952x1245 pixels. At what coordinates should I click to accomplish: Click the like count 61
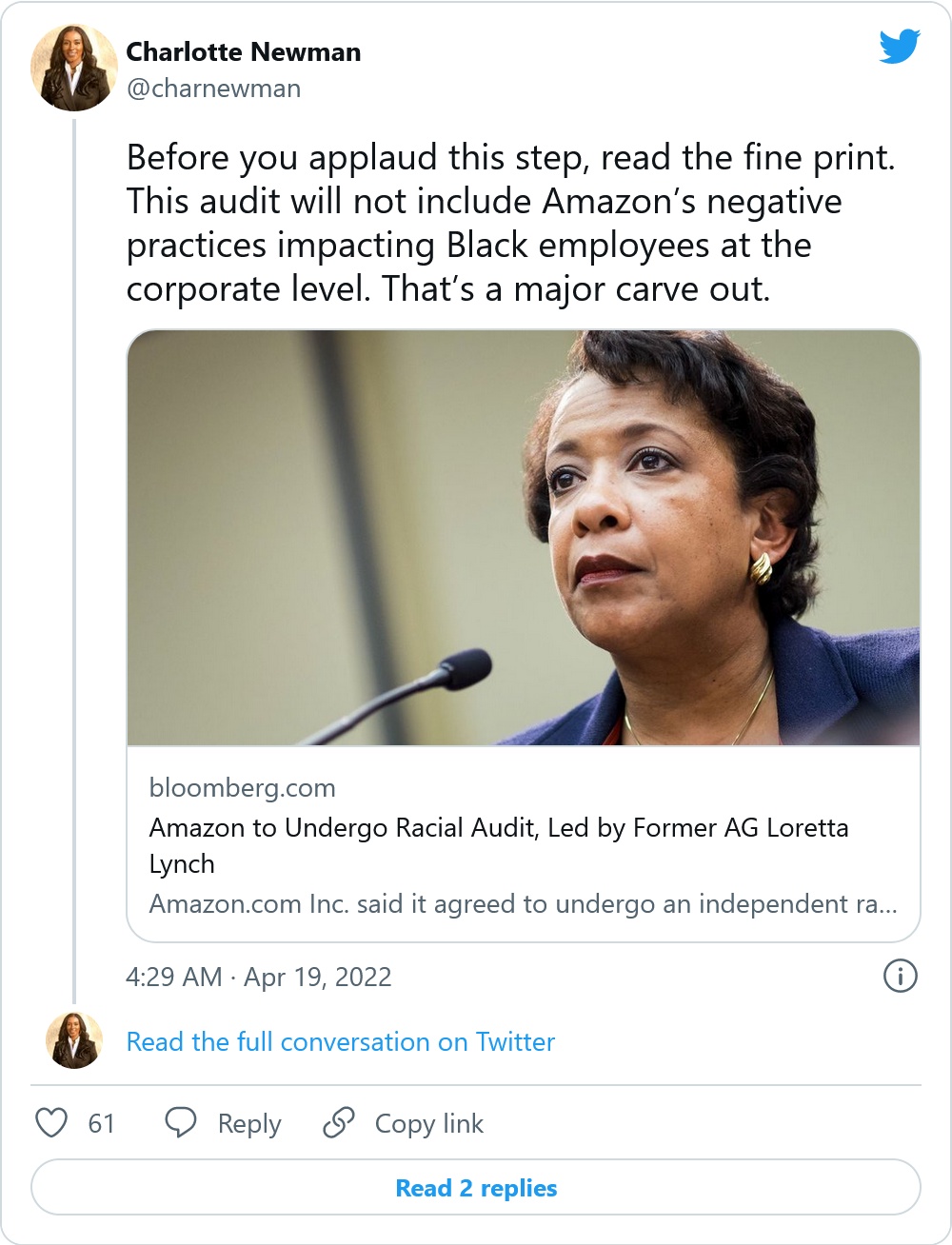101,1124
